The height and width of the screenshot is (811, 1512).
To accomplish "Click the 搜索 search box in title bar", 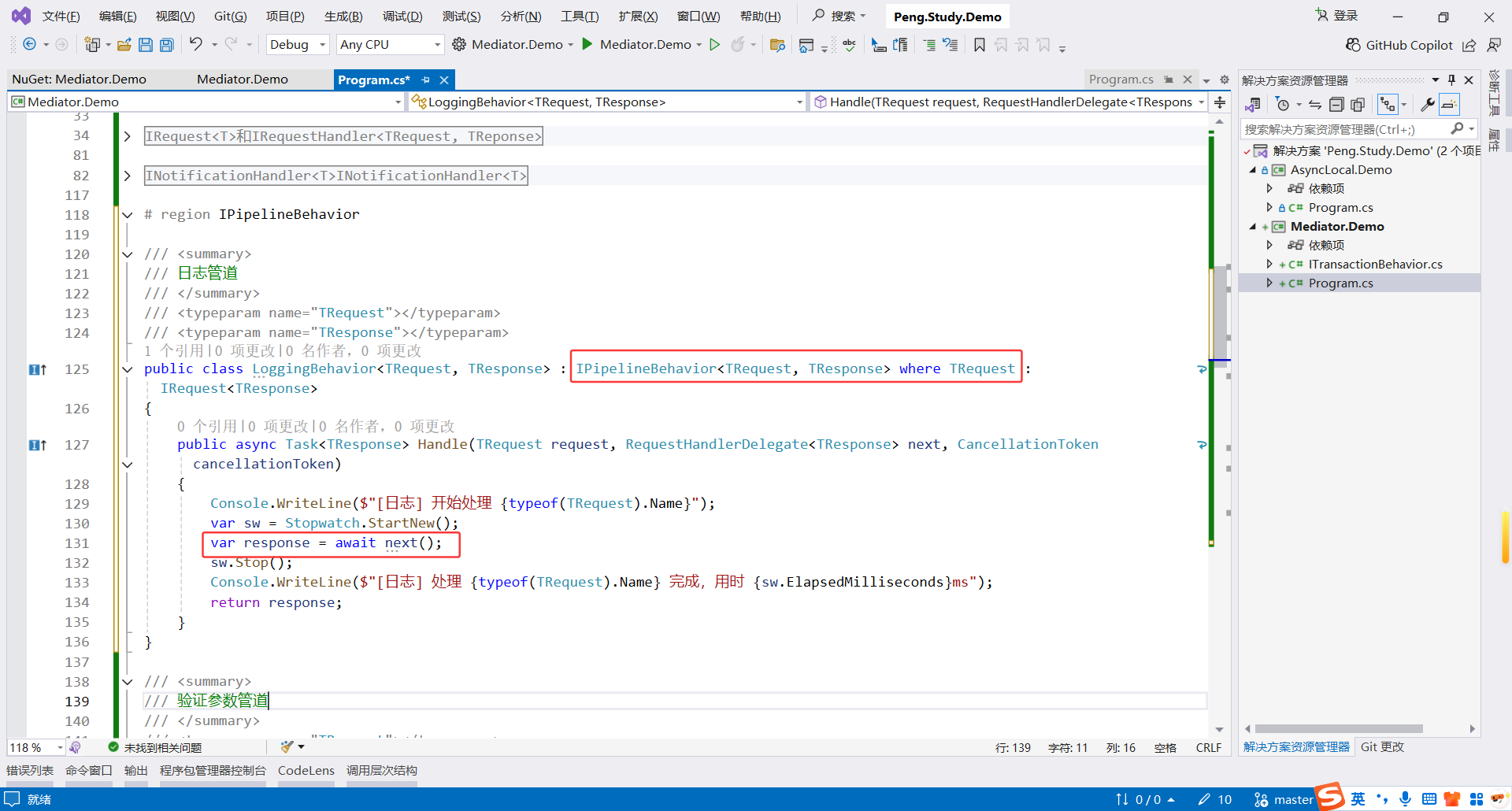I will click(839, 16).
